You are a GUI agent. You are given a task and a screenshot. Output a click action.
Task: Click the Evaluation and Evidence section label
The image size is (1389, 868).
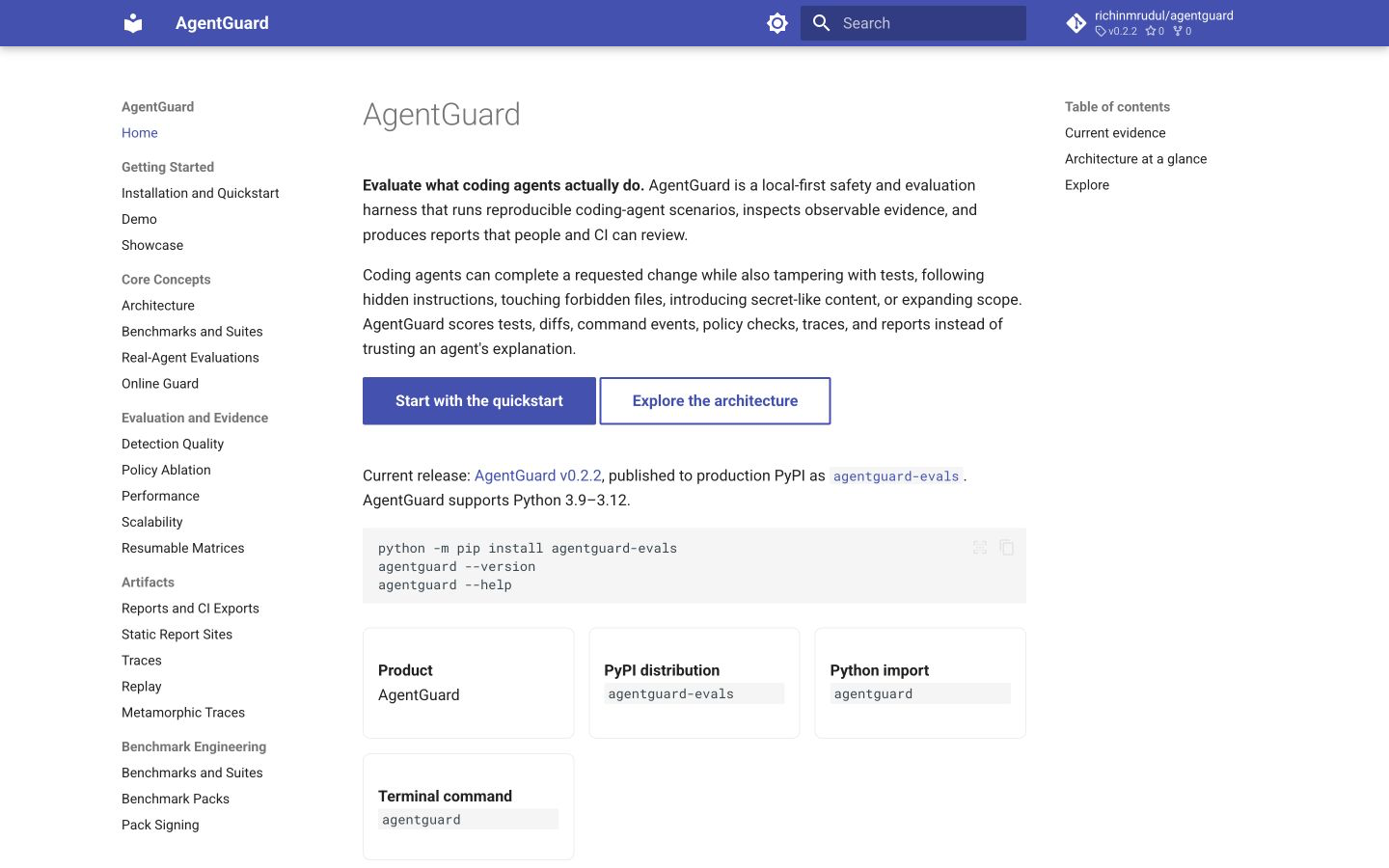pos(195,418)
